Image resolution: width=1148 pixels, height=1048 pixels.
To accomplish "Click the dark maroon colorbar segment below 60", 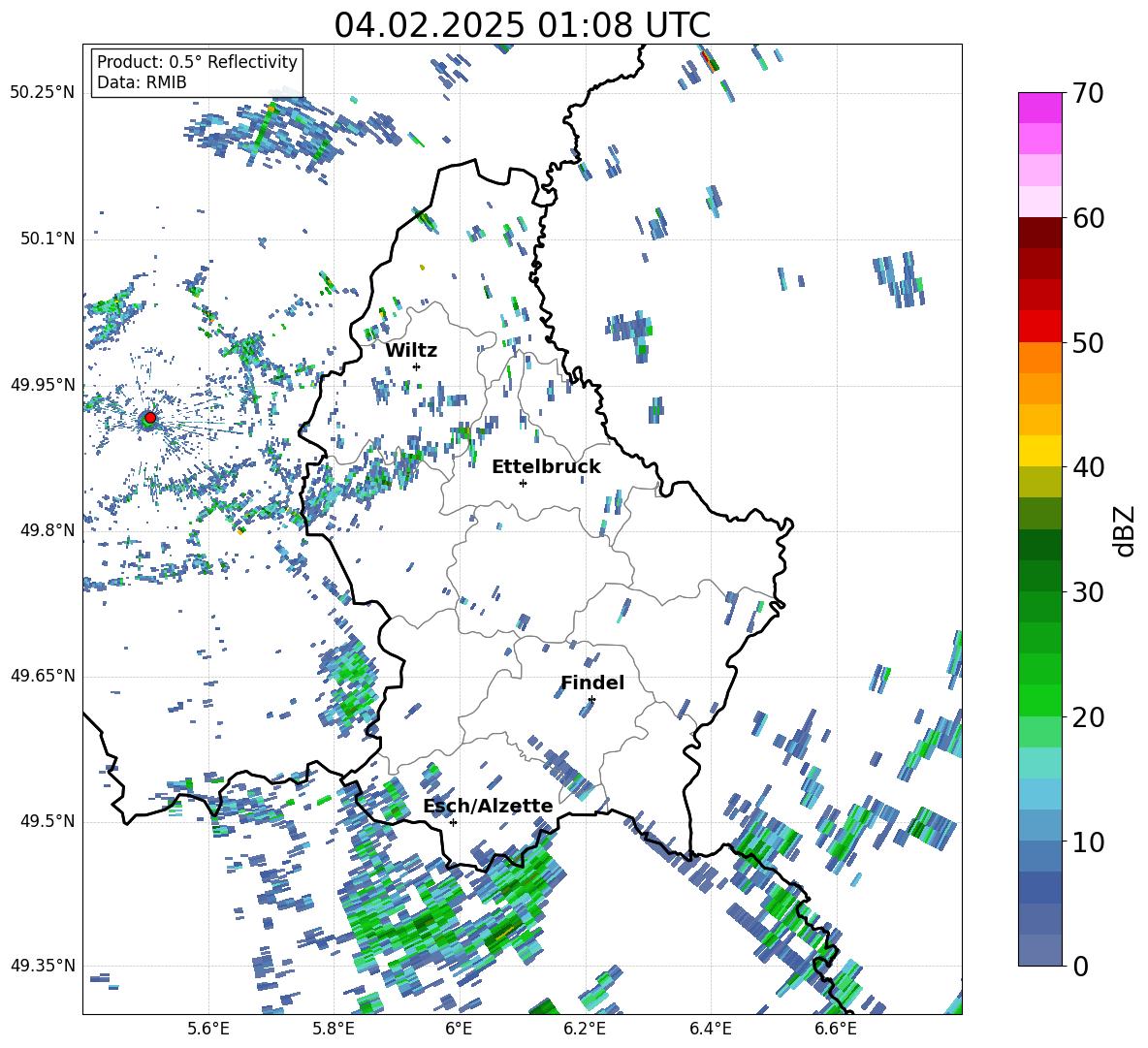I will click(1039, 233).
